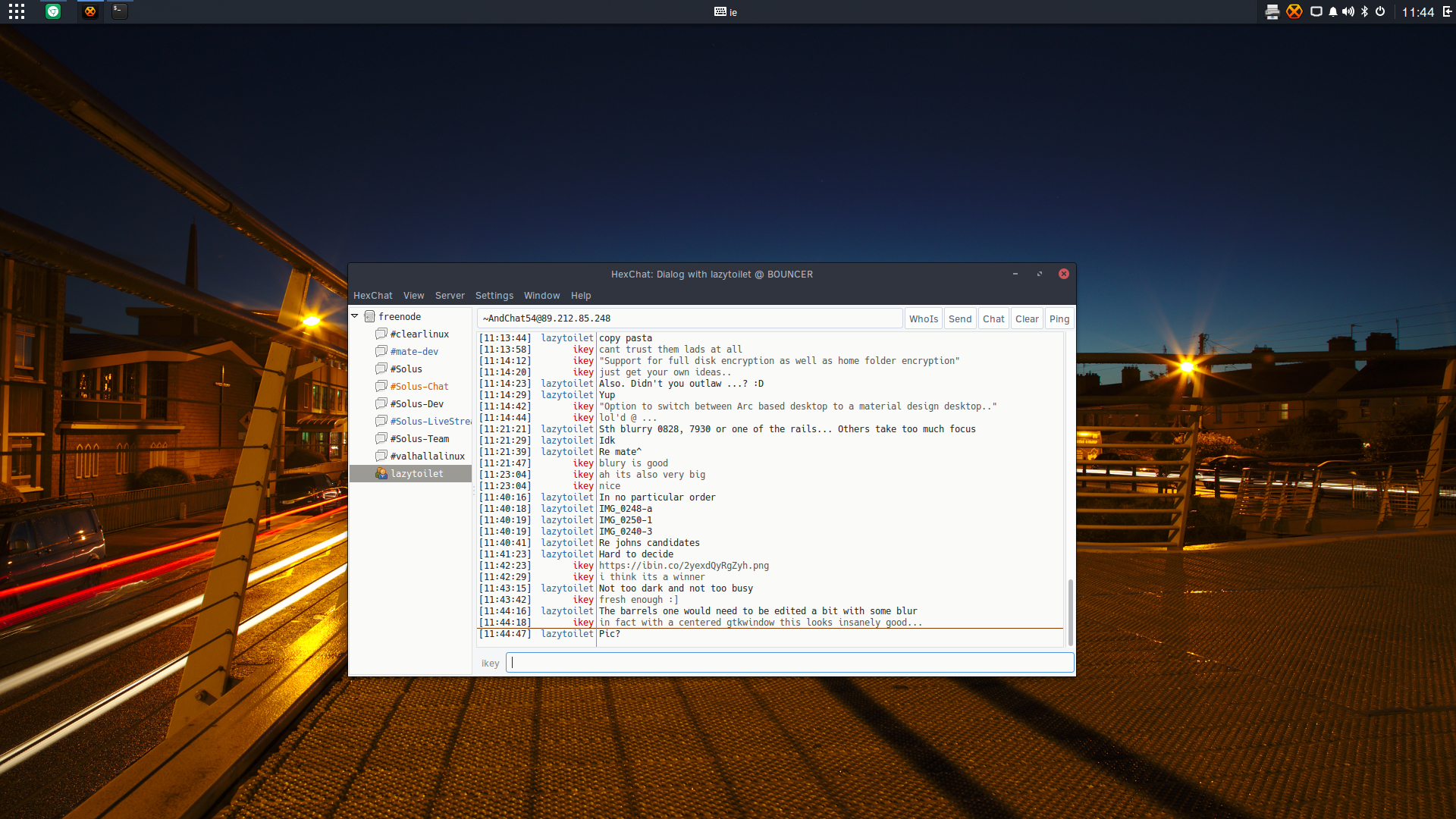The width and height of the screenshot is (1456, 819).
Task: Click the topic field showing ~AndChat54@89.212.85.248
Action: tap(689, 318)
